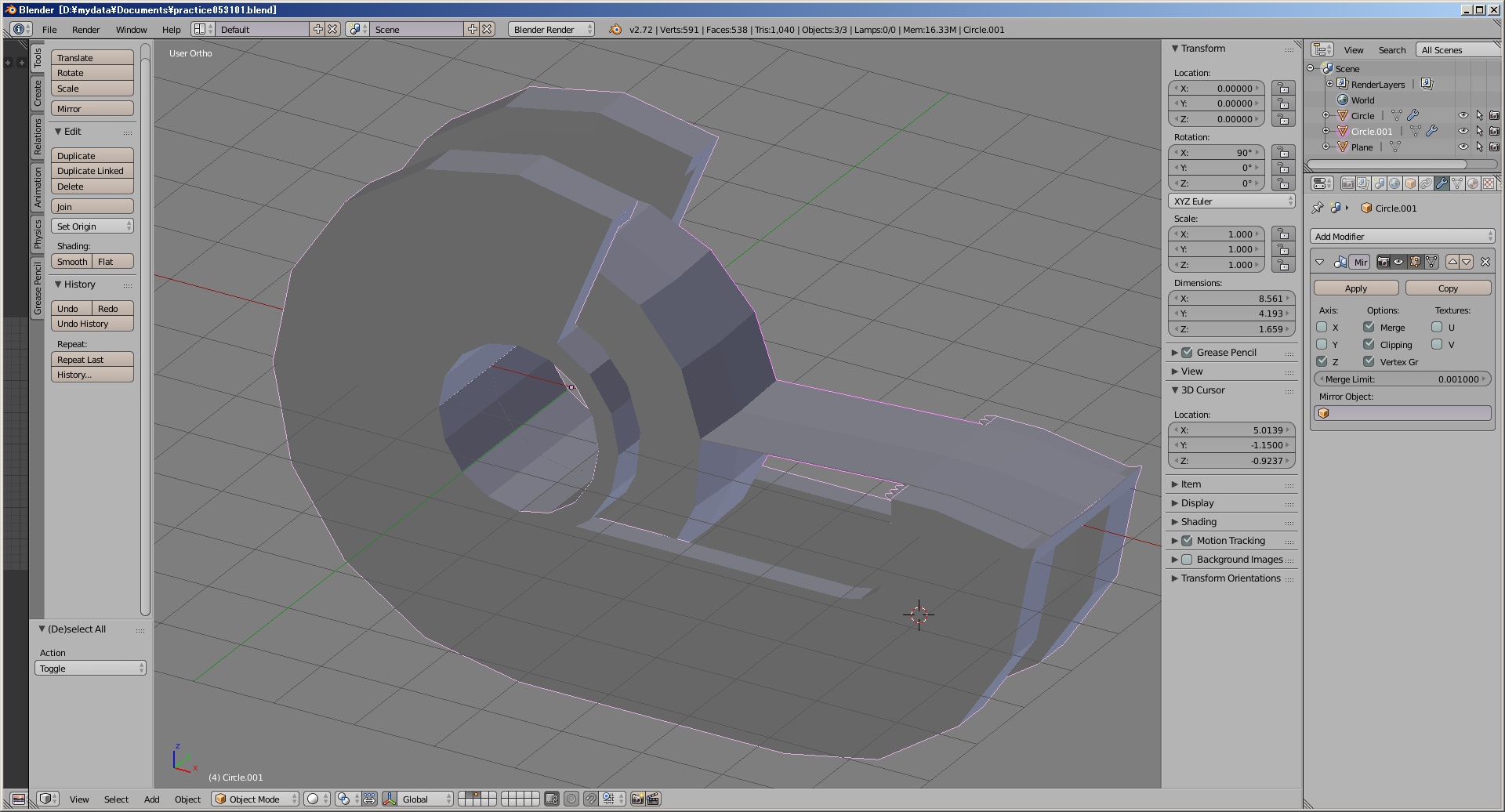
Task: Switch to the Create tab in tool shelf
Action: 37,93
